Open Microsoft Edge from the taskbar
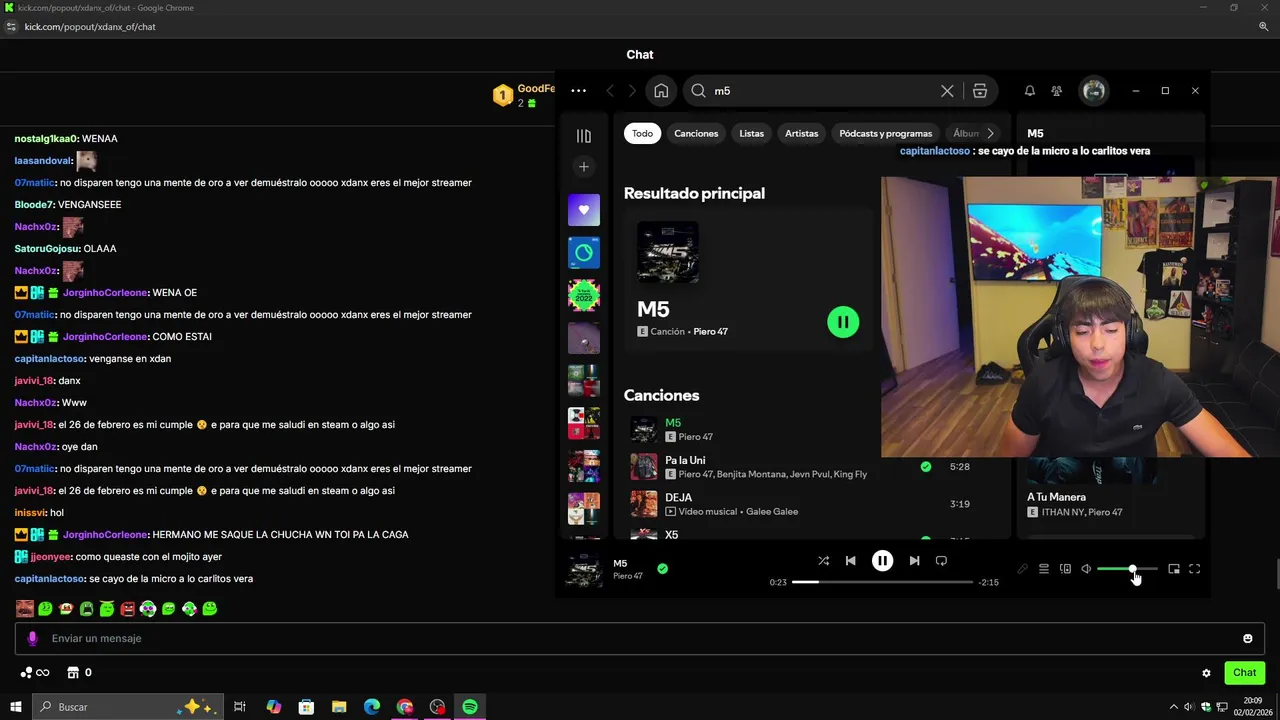 [x=372, y=707]
